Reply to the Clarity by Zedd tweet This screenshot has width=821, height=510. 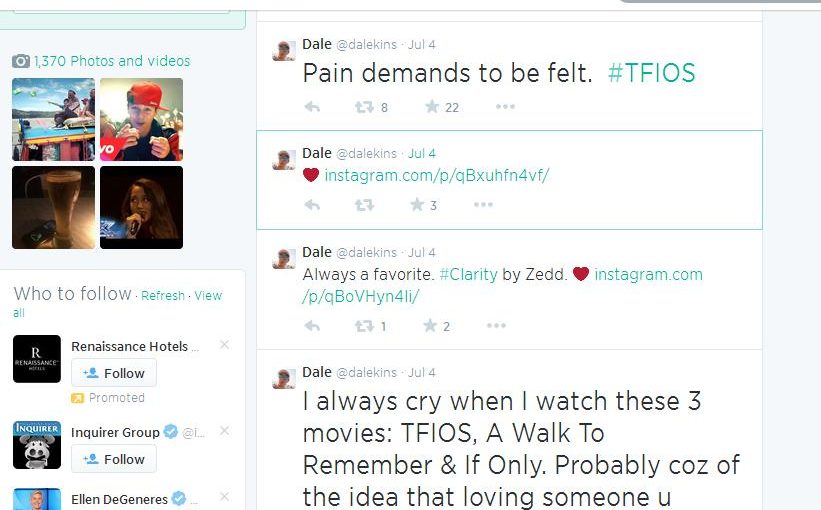click(x=312, y=326)
